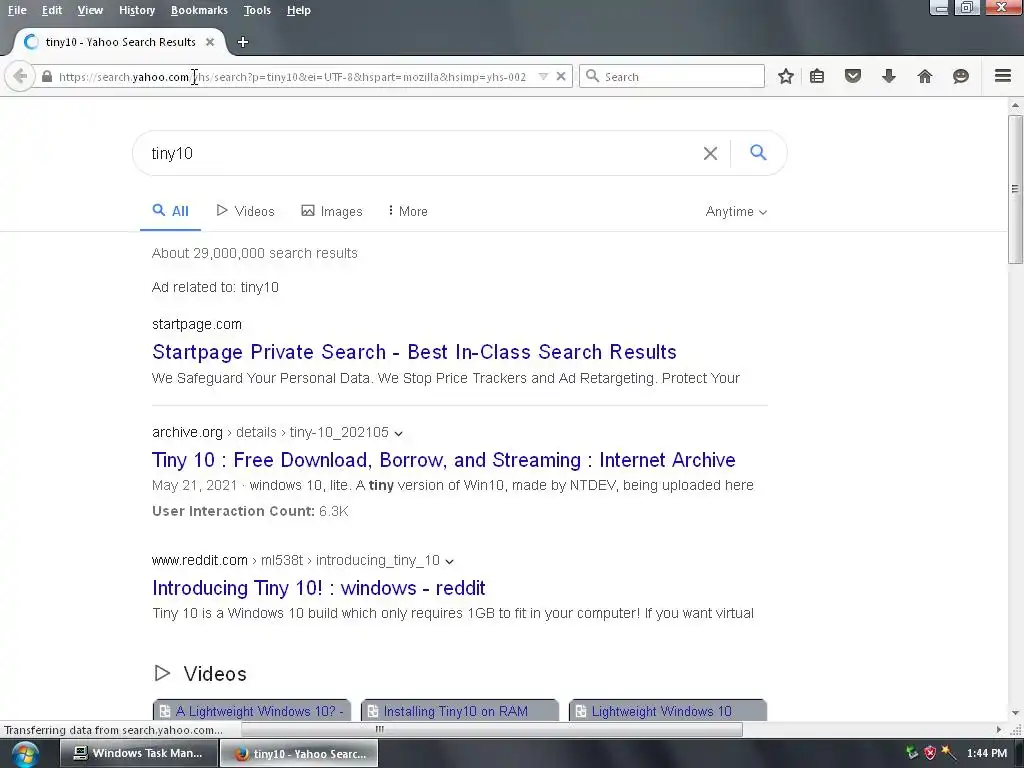The height and width of the screenshot is (768, 1024).
Task: Open the Help menu
Action: pos(298,10)
